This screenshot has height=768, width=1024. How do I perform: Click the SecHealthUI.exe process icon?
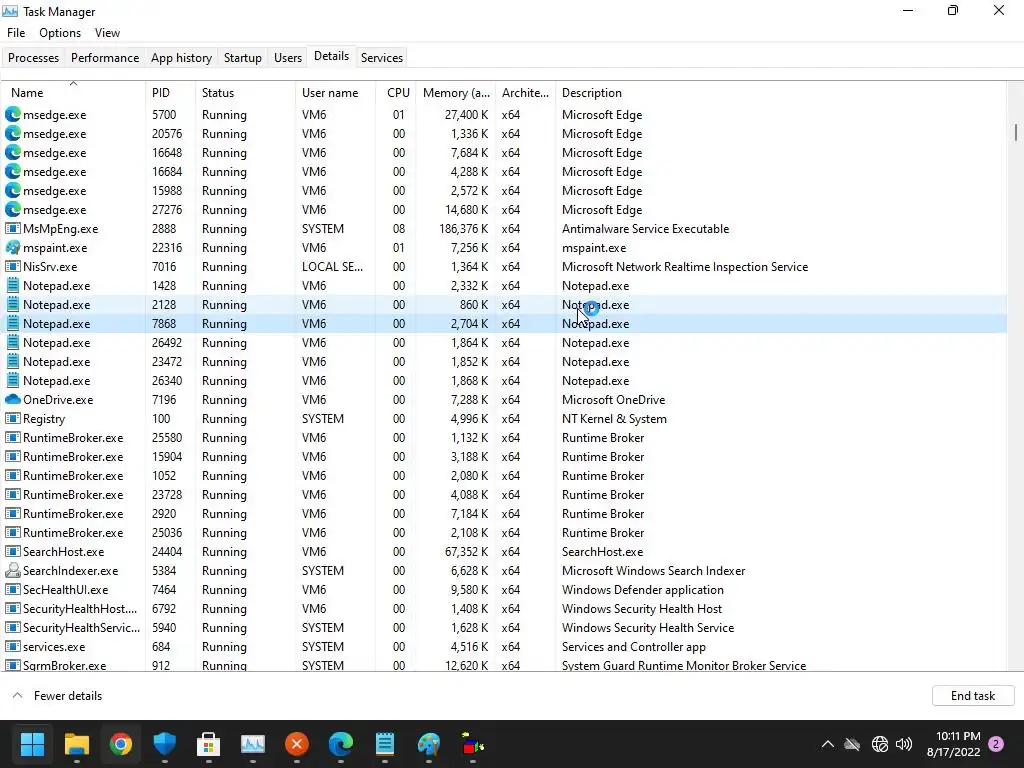coord(12,589)
